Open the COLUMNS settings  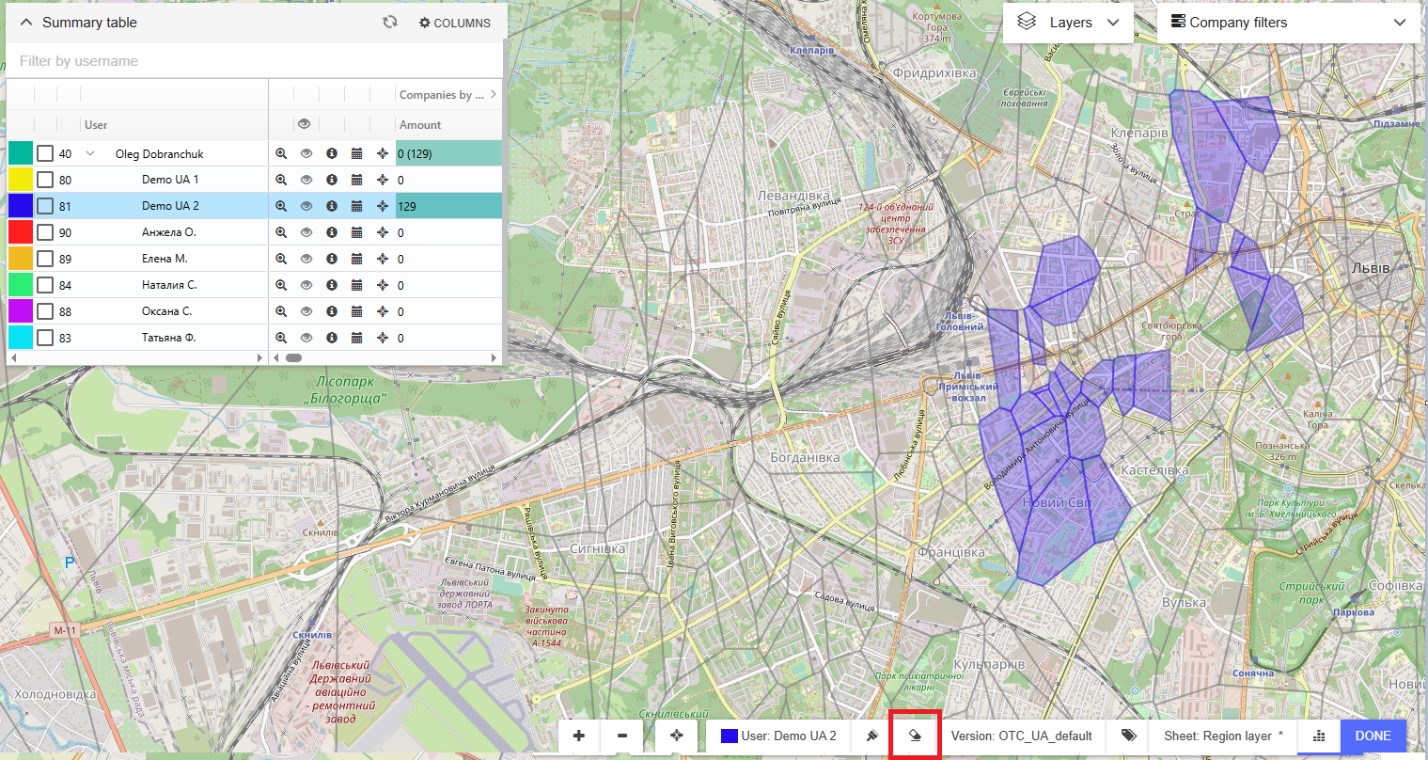tap(455, 22)
